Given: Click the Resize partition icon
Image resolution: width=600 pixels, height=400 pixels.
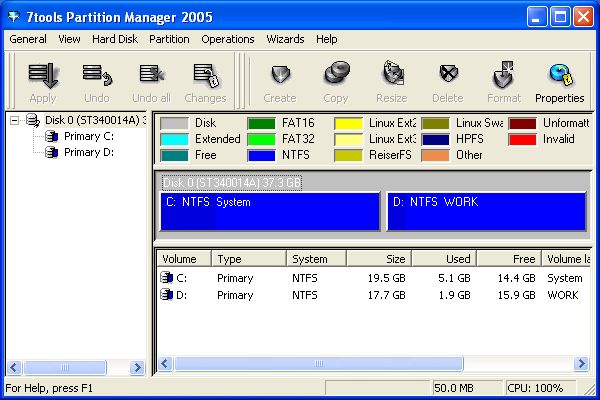Looking at the screenshot, I should [392, 80].
